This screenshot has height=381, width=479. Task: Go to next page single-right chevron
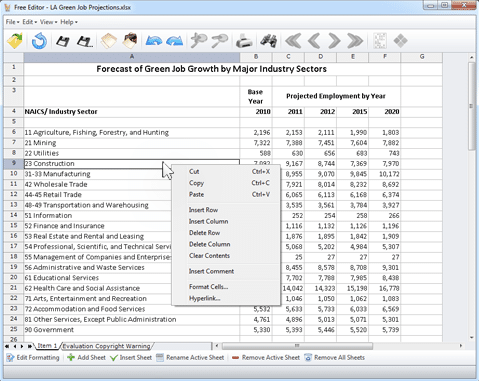coord(334,41)
